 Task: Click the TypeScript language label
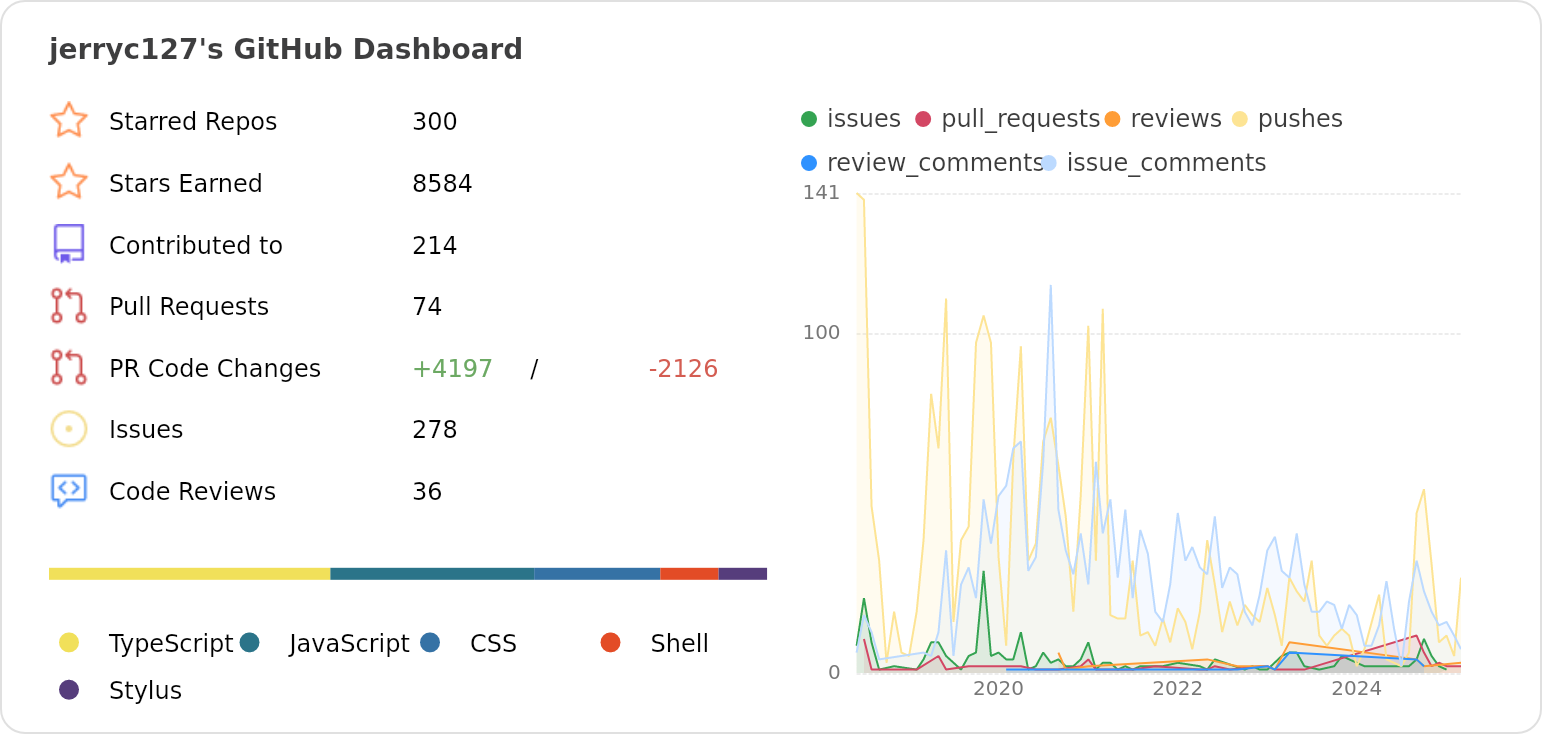[x=171, y=644]
